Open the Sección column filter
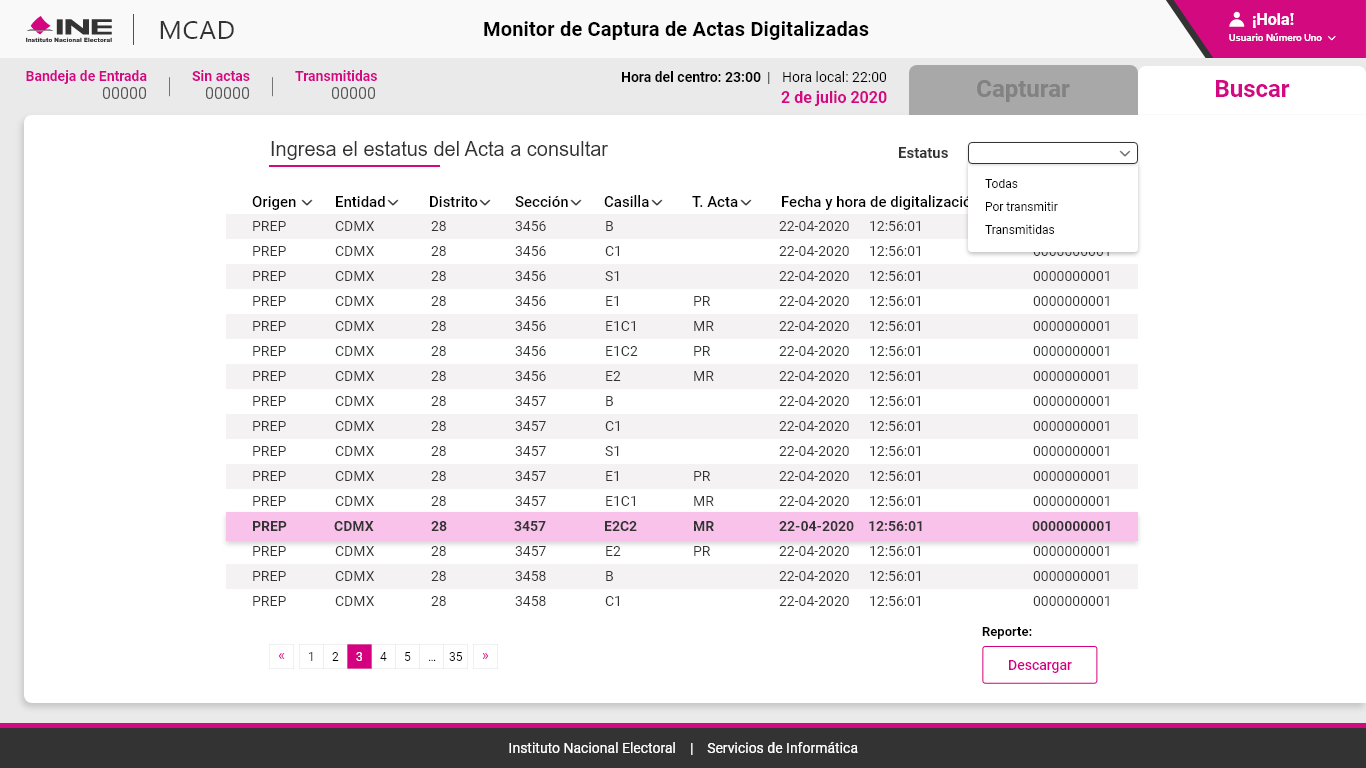The height and width of the screenshot is (768, 1366). tap(576, 202)
